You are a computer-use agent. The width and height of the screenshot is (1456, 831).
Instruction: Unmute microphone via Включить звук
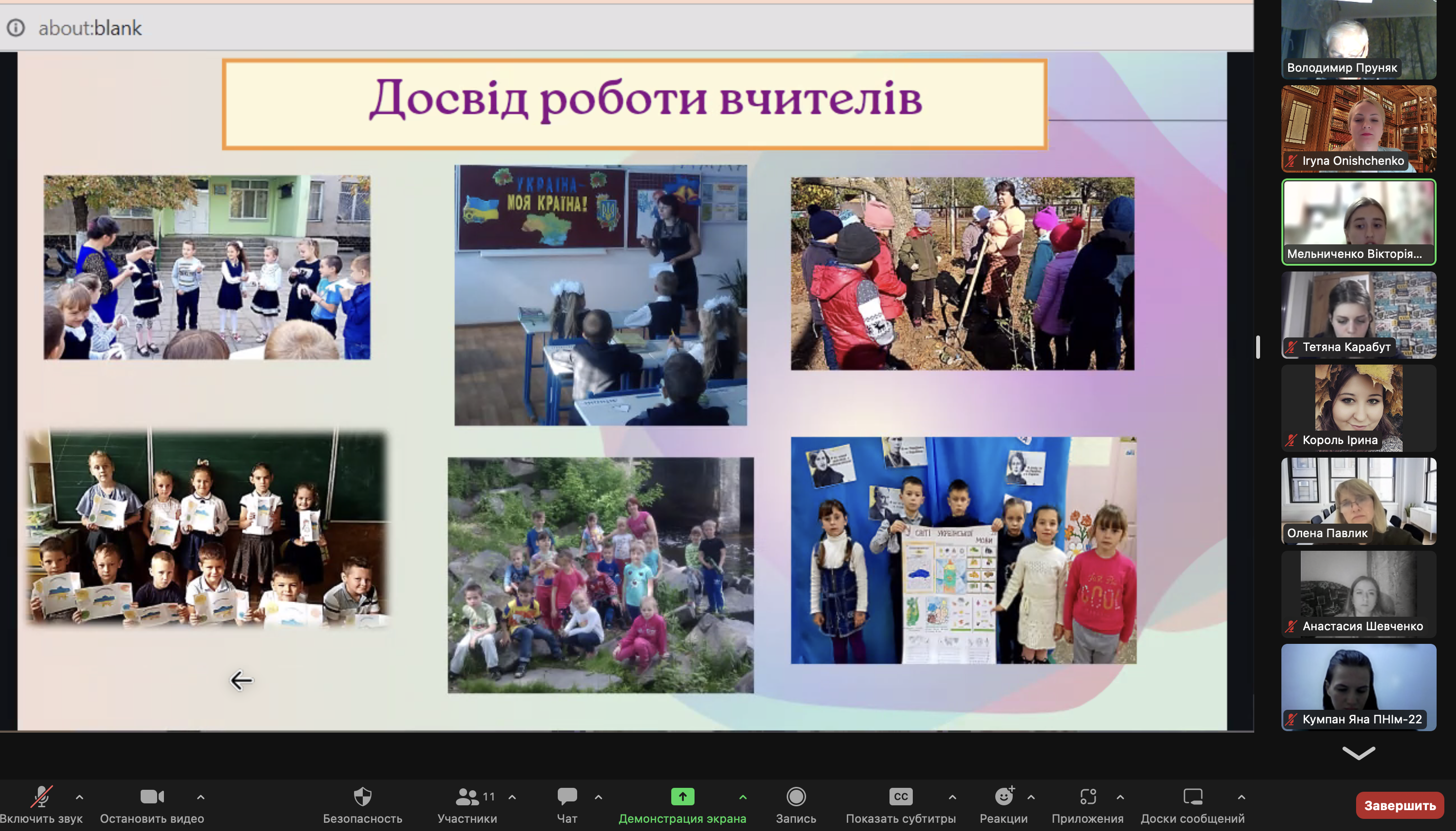pos(41,804)
